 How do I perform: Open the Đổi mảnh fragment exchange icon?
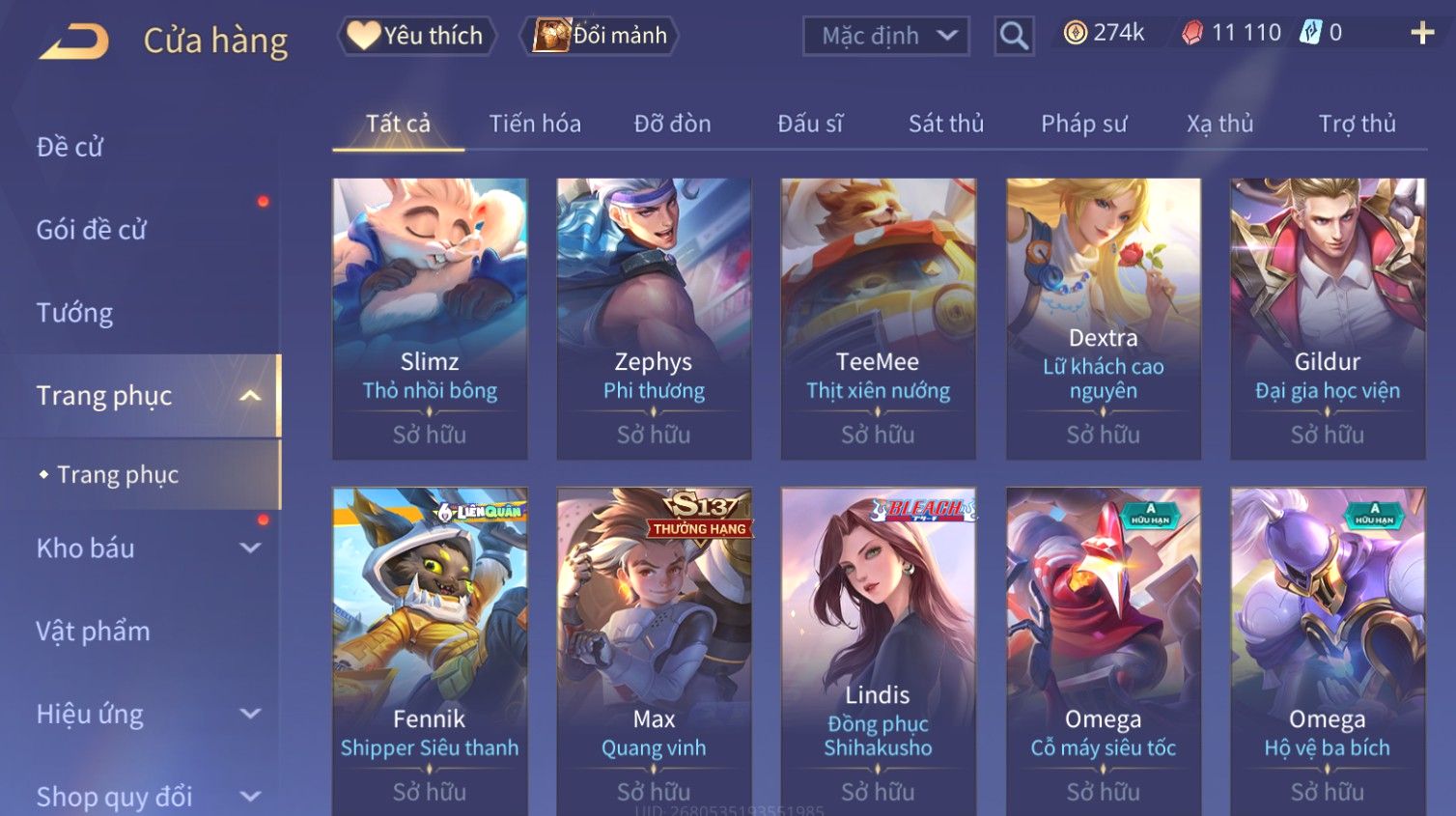tap(552, 36)
